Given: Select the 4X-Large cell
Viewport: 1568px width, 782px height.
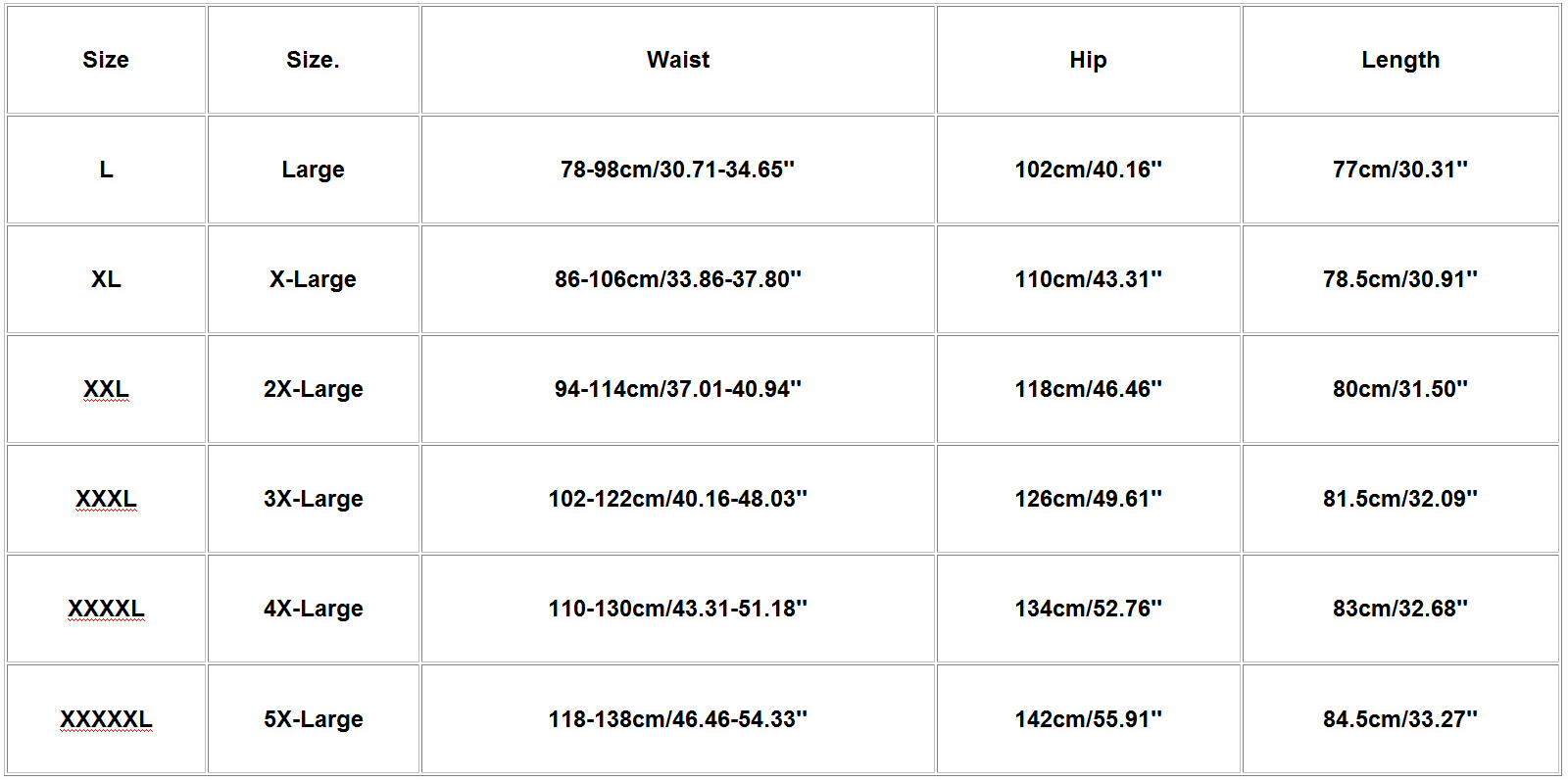Looking at the screenshot, I should 314,609.
